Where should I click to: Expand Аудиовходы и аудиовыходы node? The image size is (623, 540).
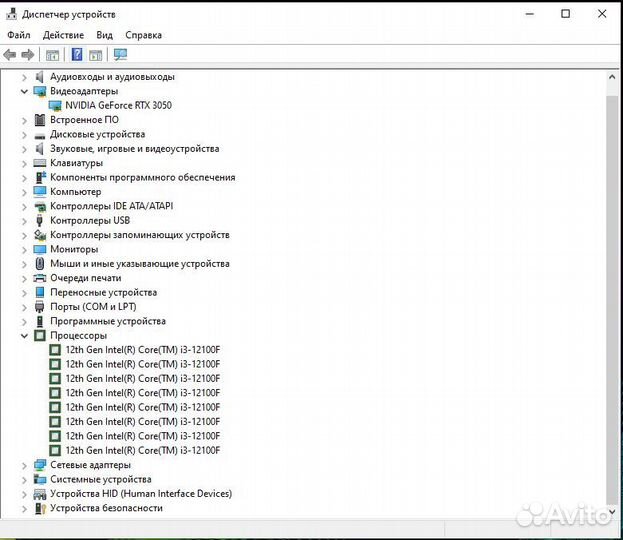click(x=24, y=77)
